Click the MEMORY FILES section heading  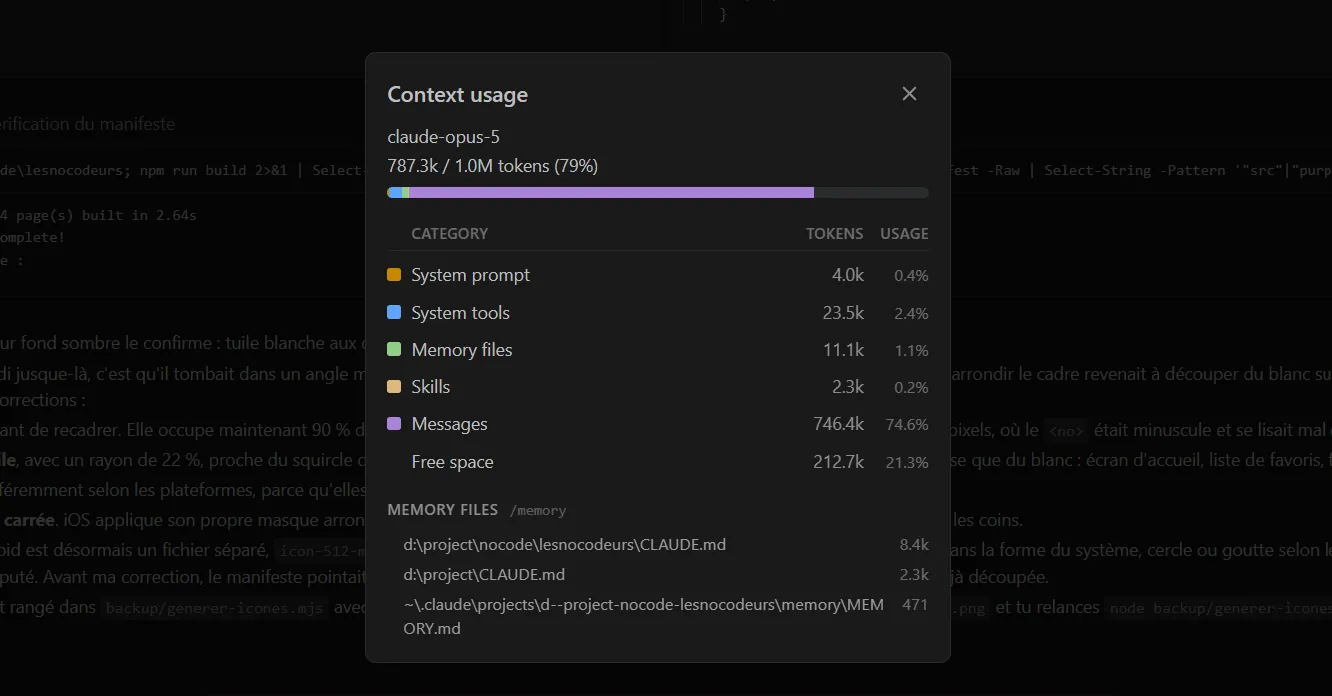(442, 510)
